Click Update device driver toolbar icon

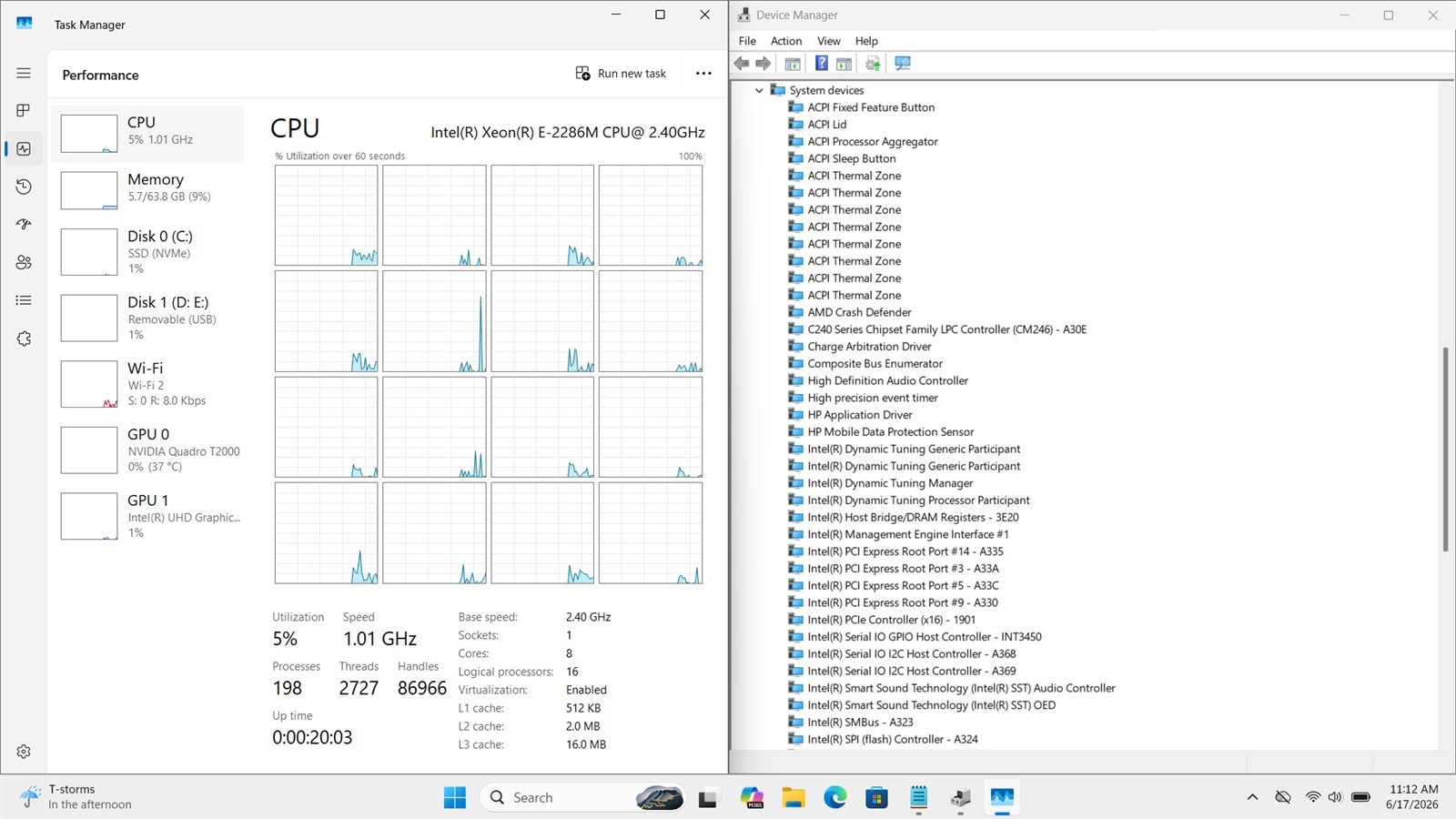[x=873, y=64]
